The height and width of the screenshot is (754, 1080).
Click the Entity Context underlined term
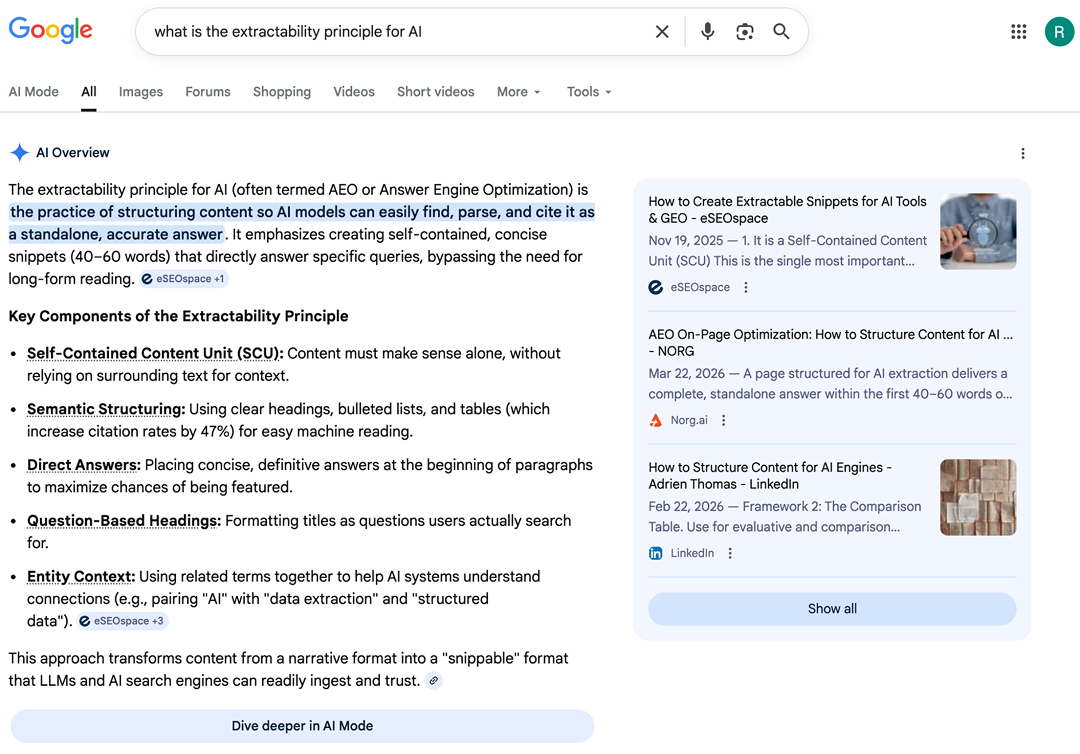[81, 576]
